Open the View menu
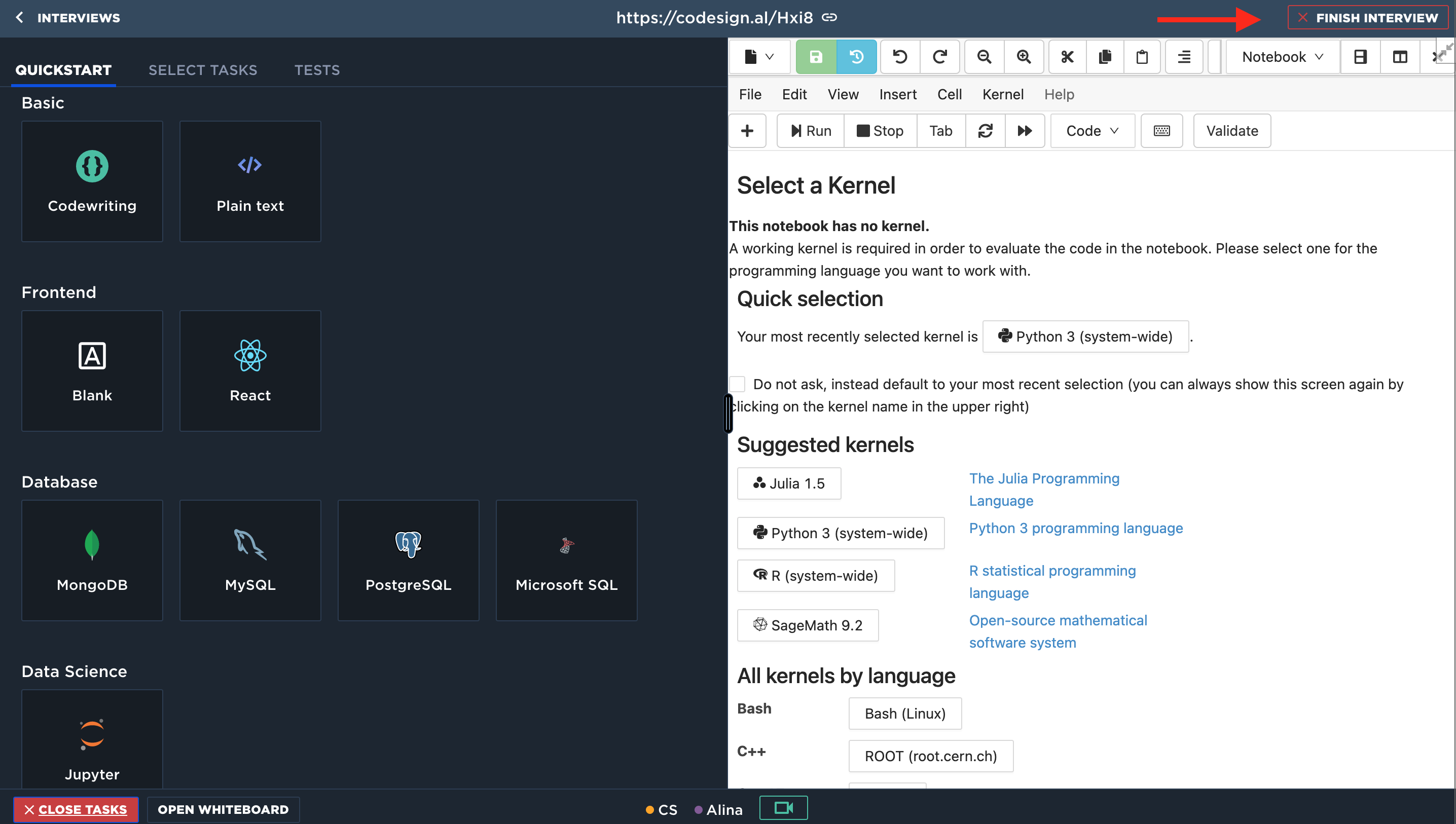Viewport: 1456px width, 824px height. [x=843, y=94]
